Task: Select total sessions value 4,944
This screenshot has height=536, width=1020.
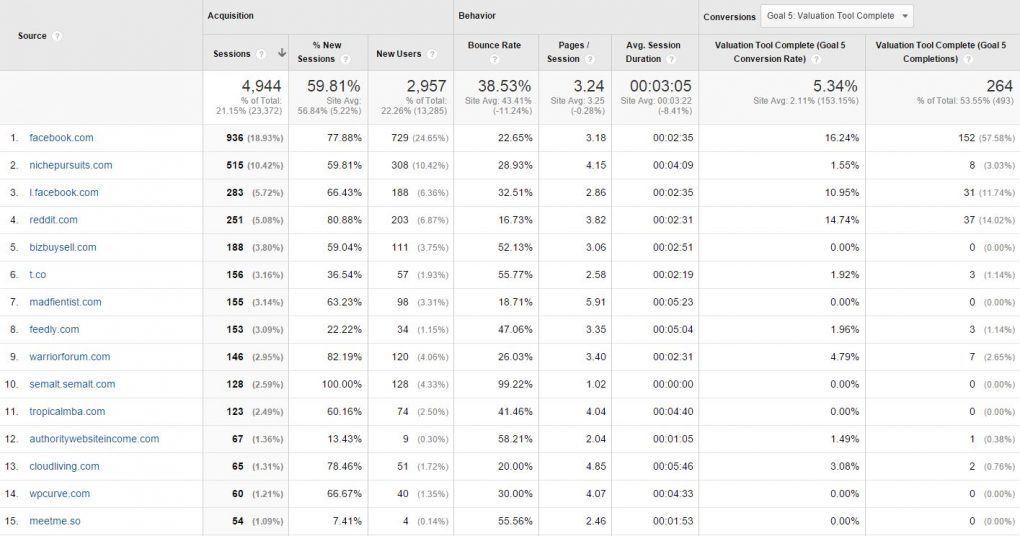Action: click(262, 86)
